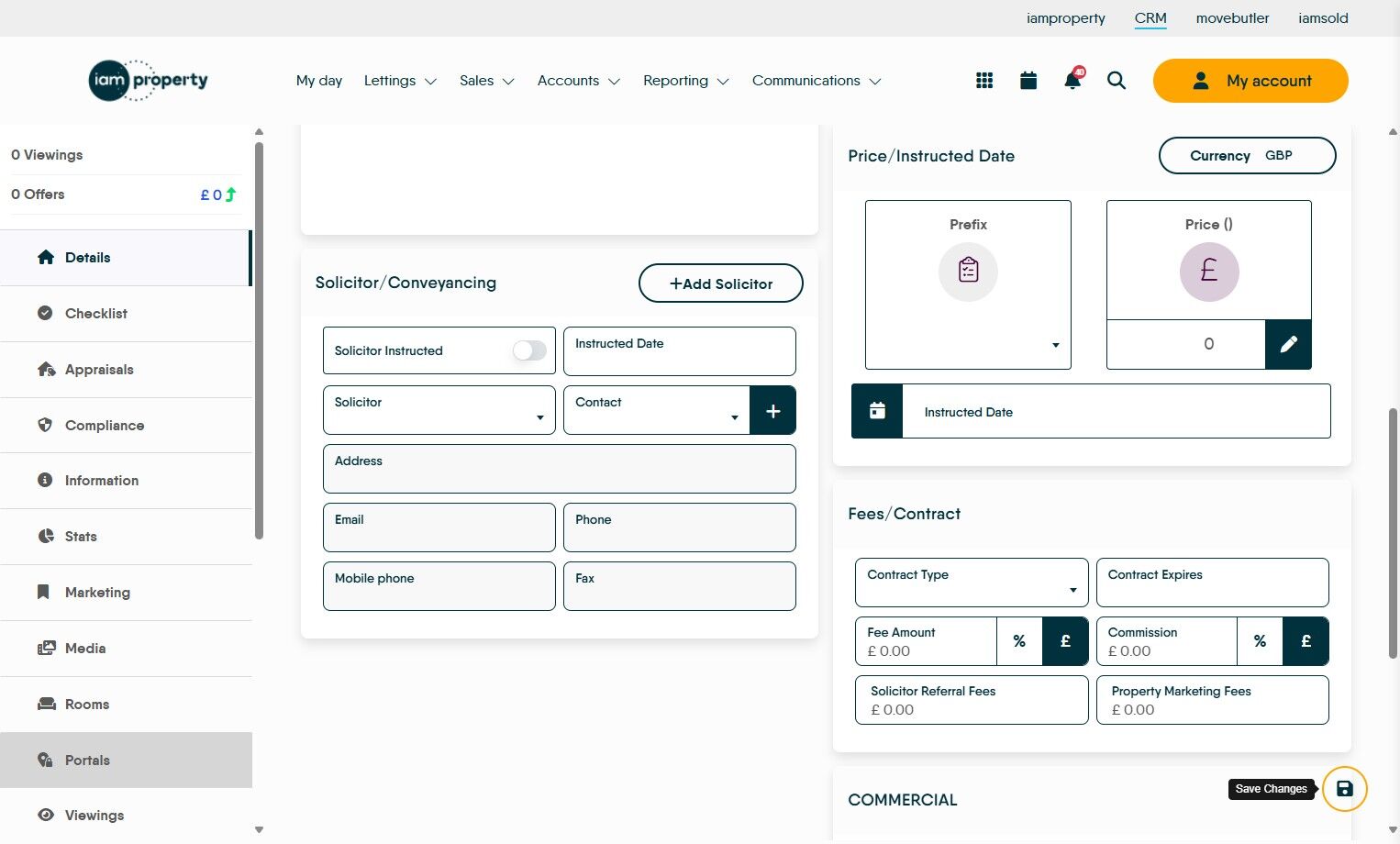Click the Contract Expires field
Viewport: 1400px width, 844px height.
point(1213,583)
